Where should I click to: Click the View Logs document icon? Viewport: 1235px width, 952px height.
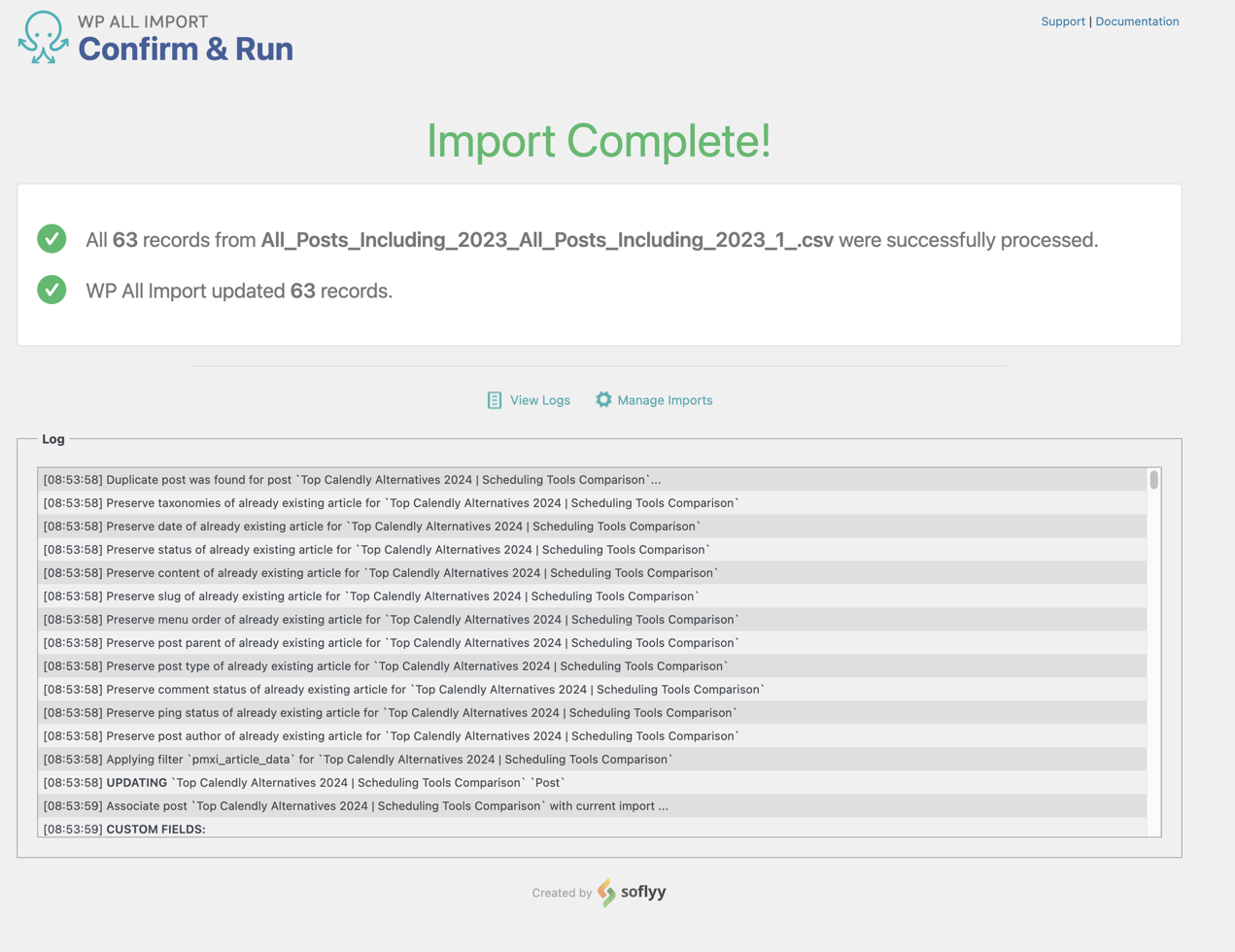click(495, 399)
